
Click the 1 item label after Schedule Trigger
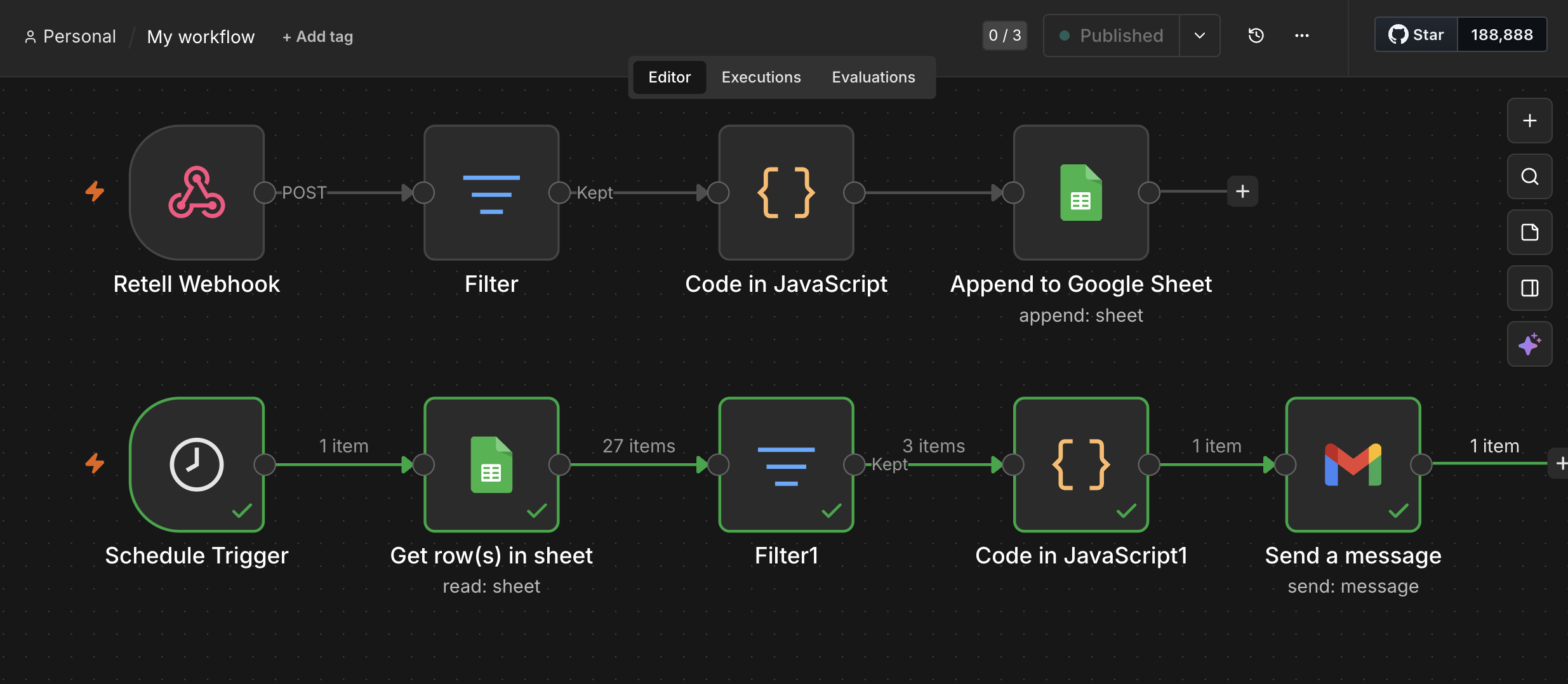tap(343, 446)
